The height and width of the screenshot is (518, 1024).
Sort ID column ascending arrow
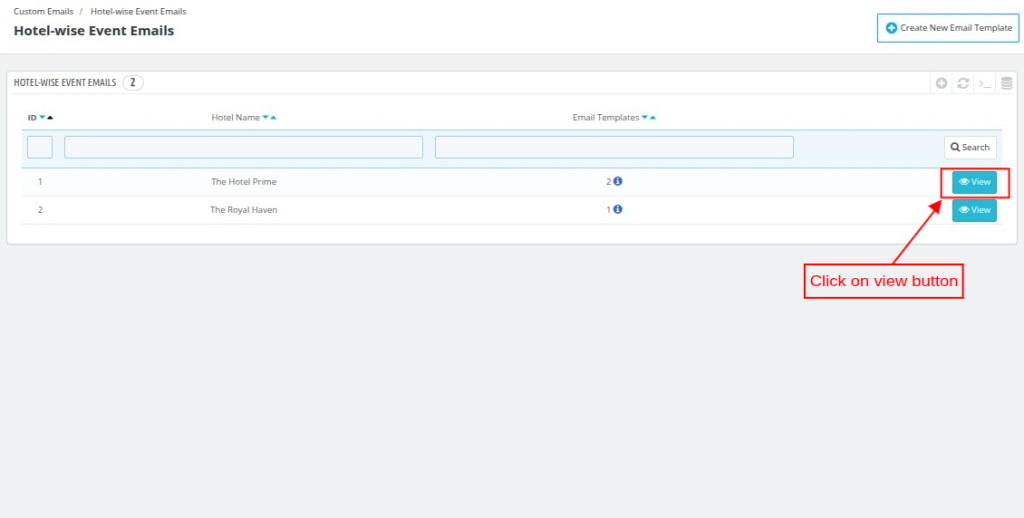point(50,118)
